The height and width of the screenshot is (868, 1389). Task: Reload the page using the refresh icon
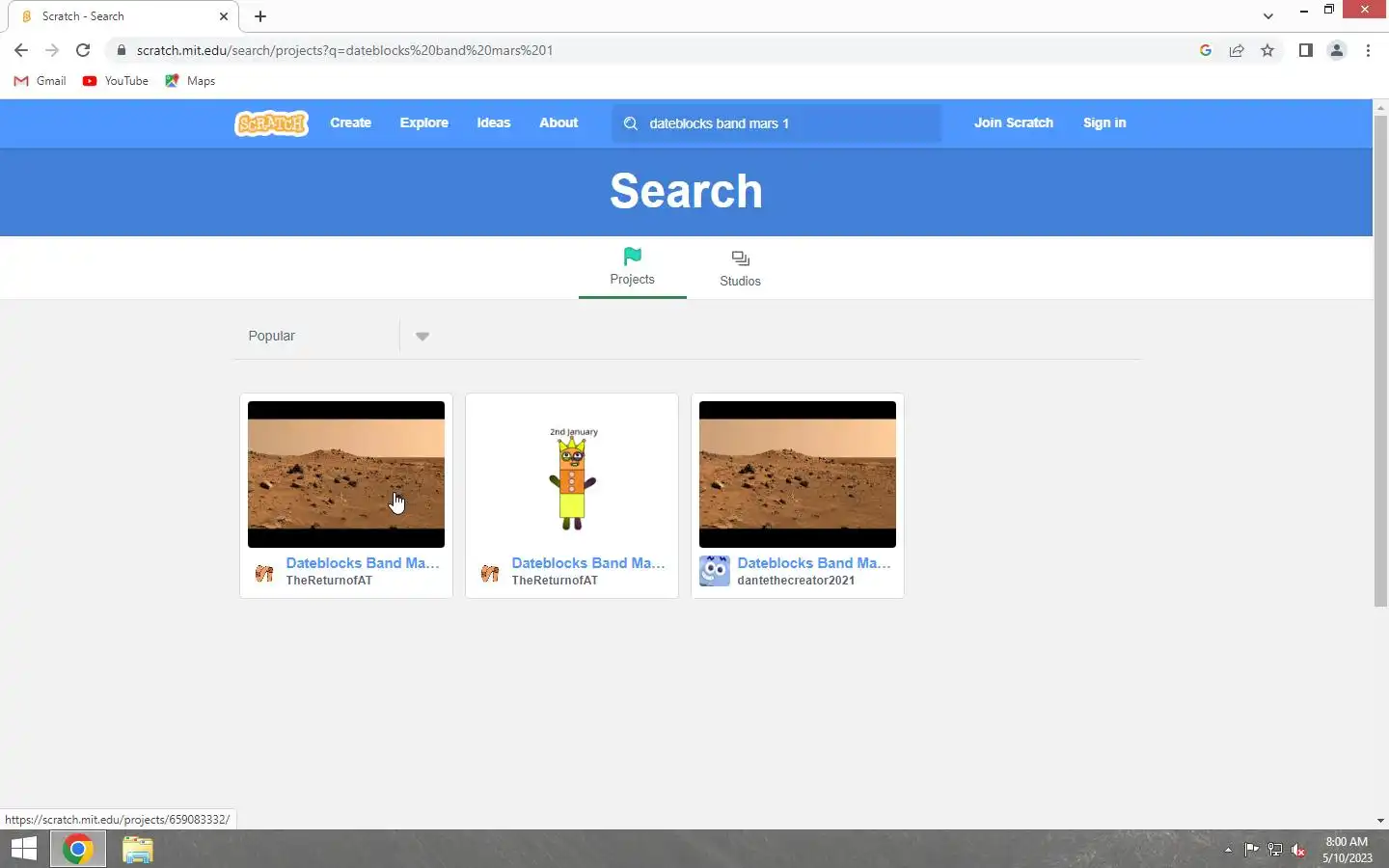click(x=83, y=50)
